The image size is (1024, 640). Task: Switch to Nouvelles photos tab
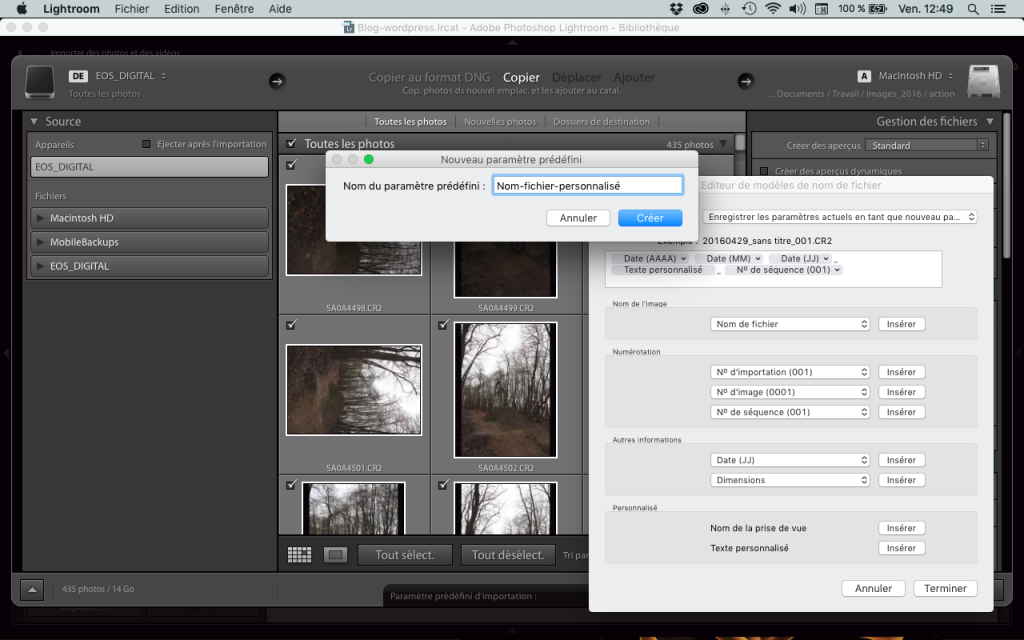[500, 121]
